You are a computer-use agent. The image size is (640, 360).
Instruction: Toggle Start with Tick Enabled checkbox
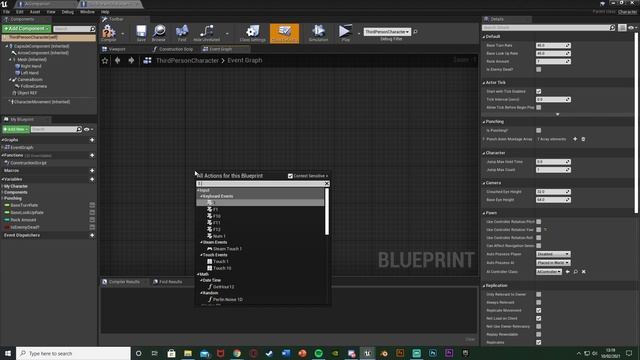pyautogui.click(x=539, y=91)
